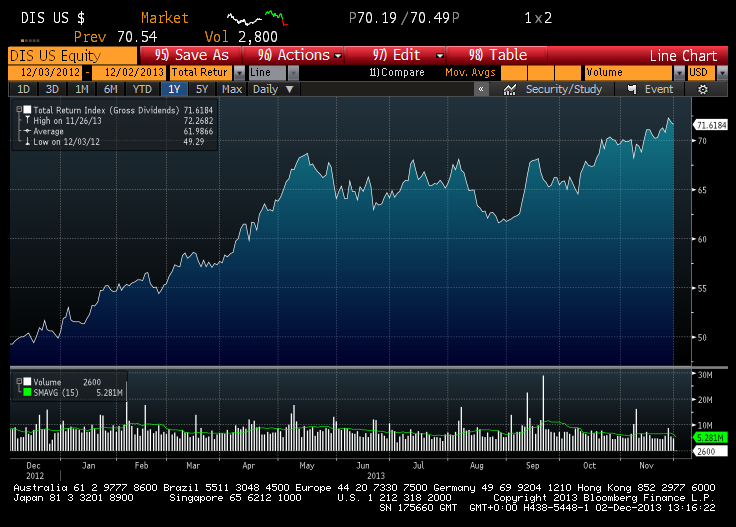Select the 6M range tab
Viewport: 736px width, 527px height.
[110, 89]
